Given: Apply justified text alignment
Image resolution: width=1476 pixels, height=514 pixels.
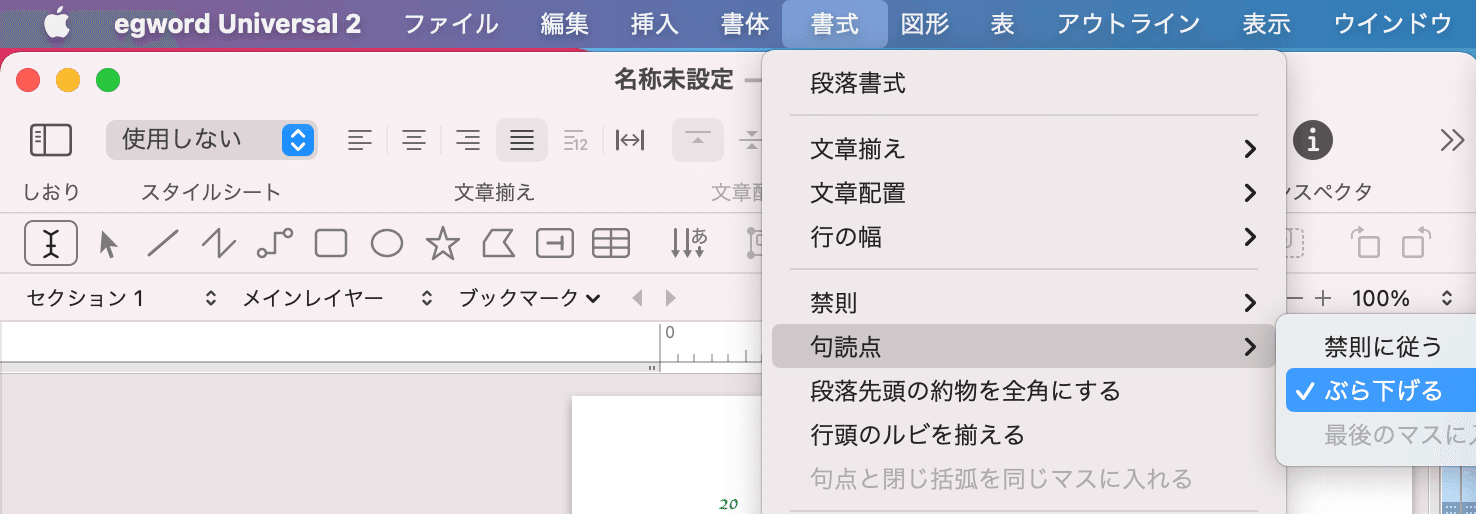Looking at the screenshot, I should click(521, 140).
